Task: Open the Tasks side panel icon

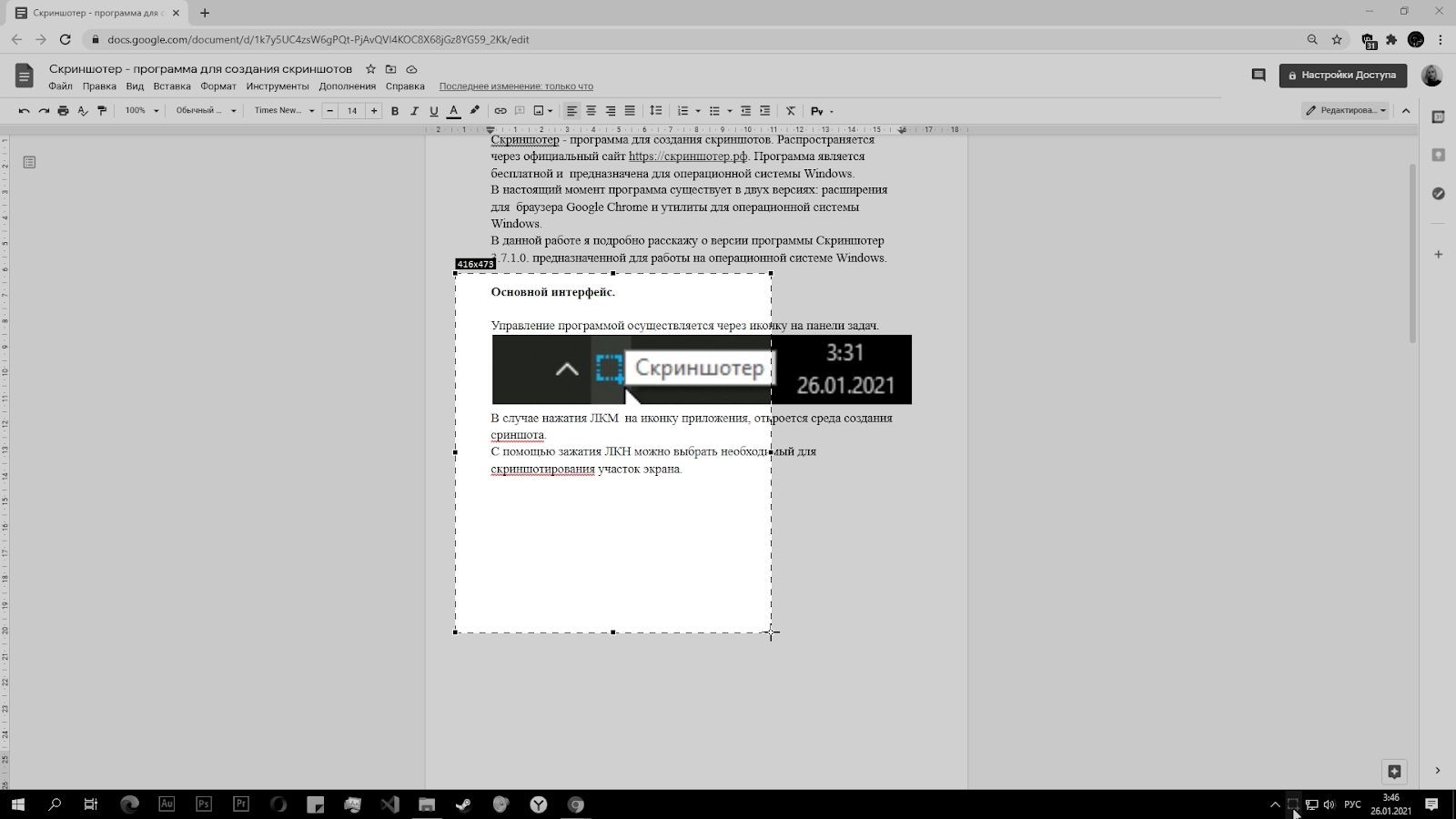Action: 1438,193
